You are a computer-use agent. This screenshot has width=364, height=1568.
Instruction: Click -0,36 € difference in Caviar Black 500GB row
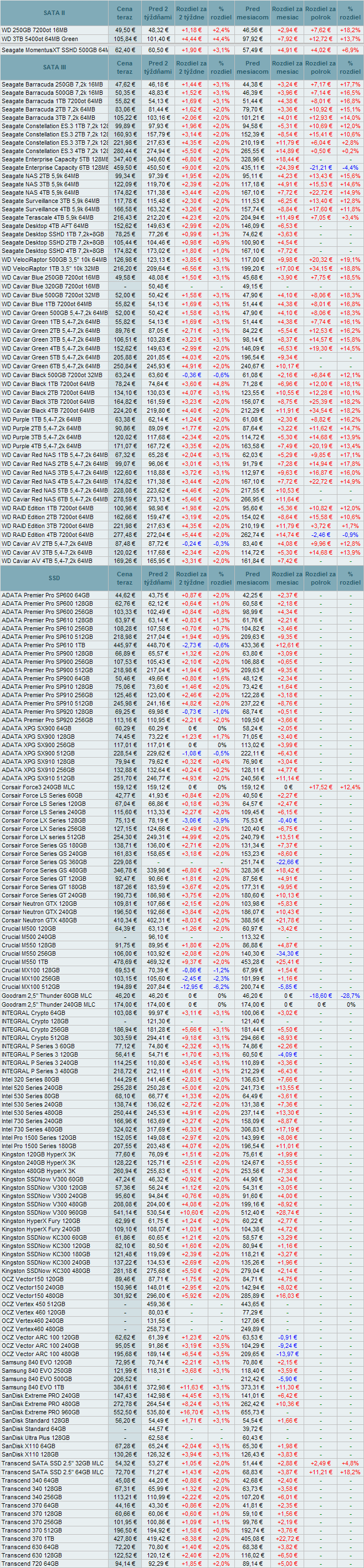(x=192, y=375)
